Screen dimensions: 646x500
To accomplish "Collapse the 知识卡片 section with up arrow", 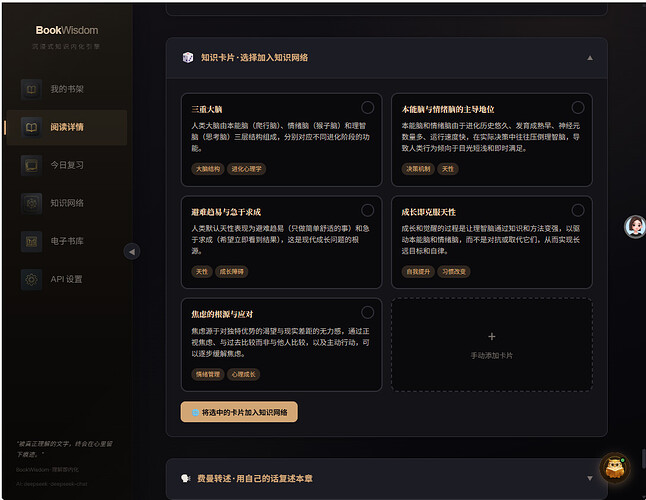I will point(590,58).
